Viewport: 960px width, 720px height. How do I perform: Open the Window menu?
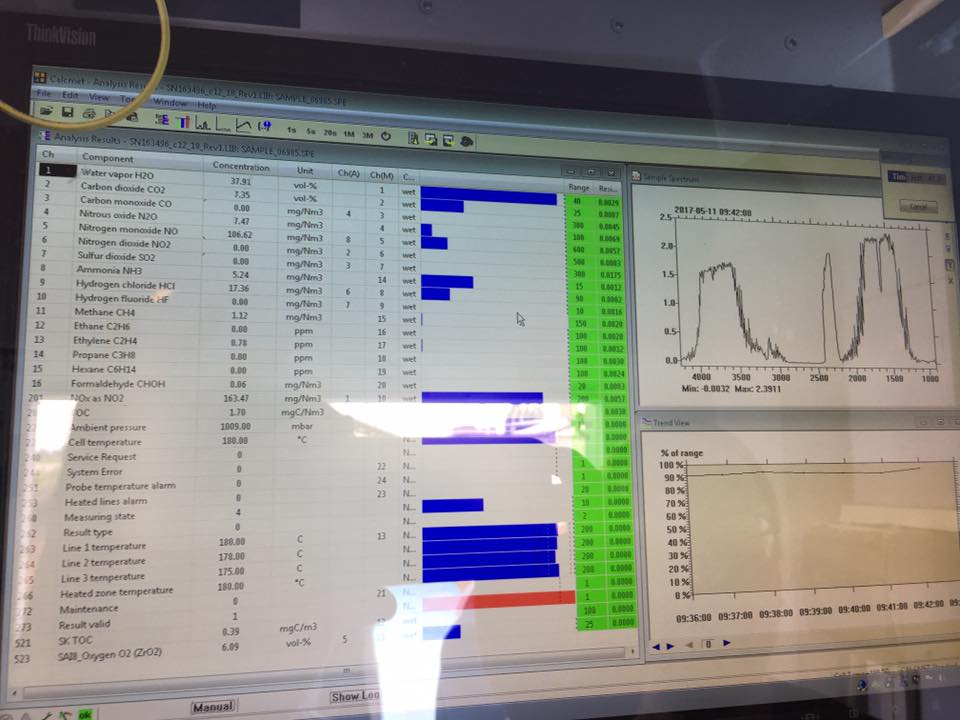[x=169, y=102]
